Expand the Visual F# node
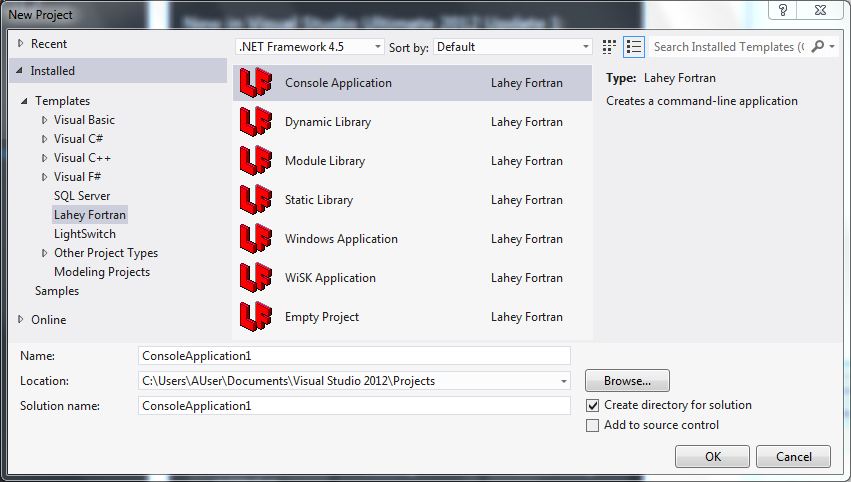 45,177
